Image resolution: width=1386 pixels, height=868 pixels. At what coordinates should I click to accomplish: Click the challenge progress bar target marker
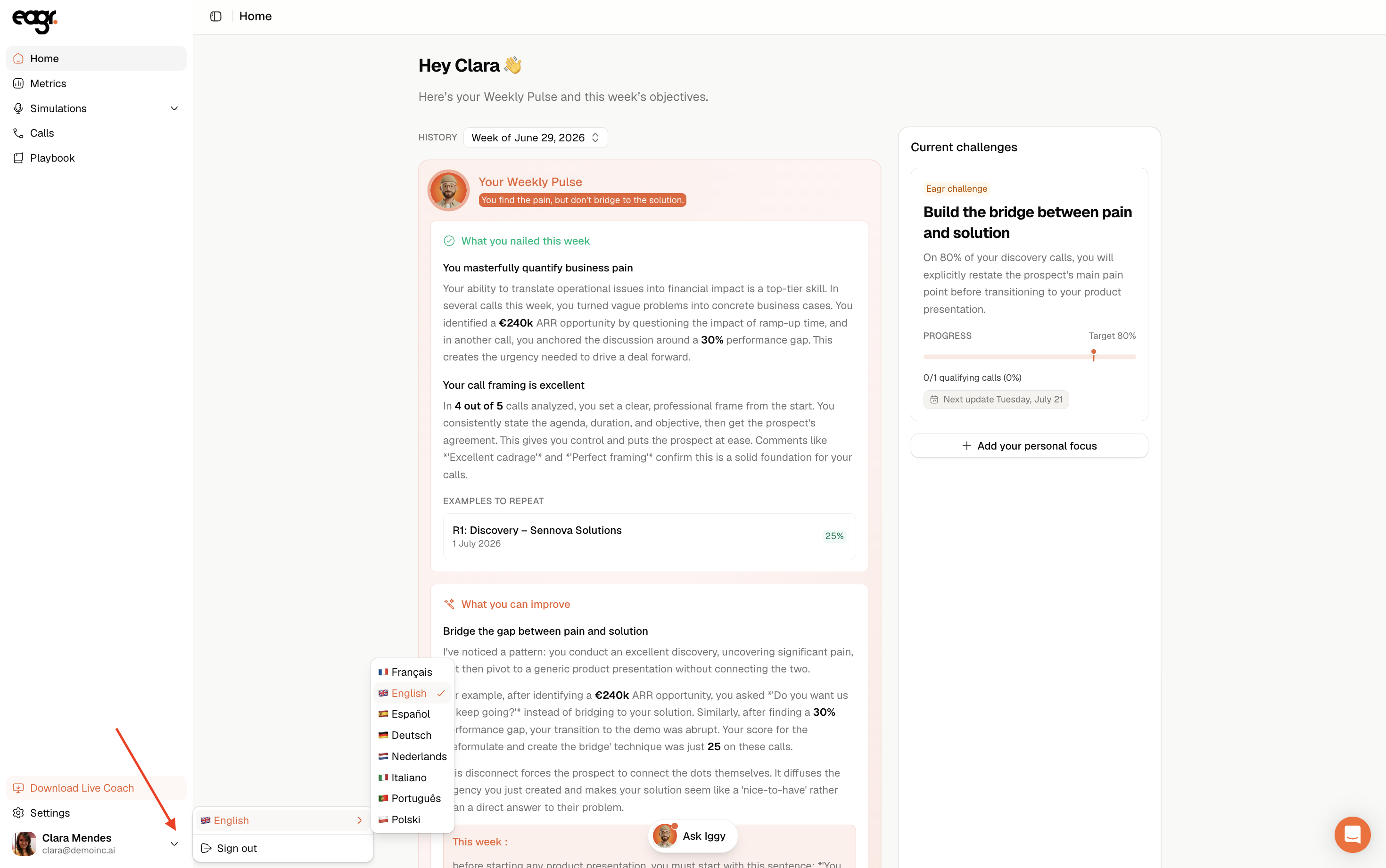(1093, 355)
